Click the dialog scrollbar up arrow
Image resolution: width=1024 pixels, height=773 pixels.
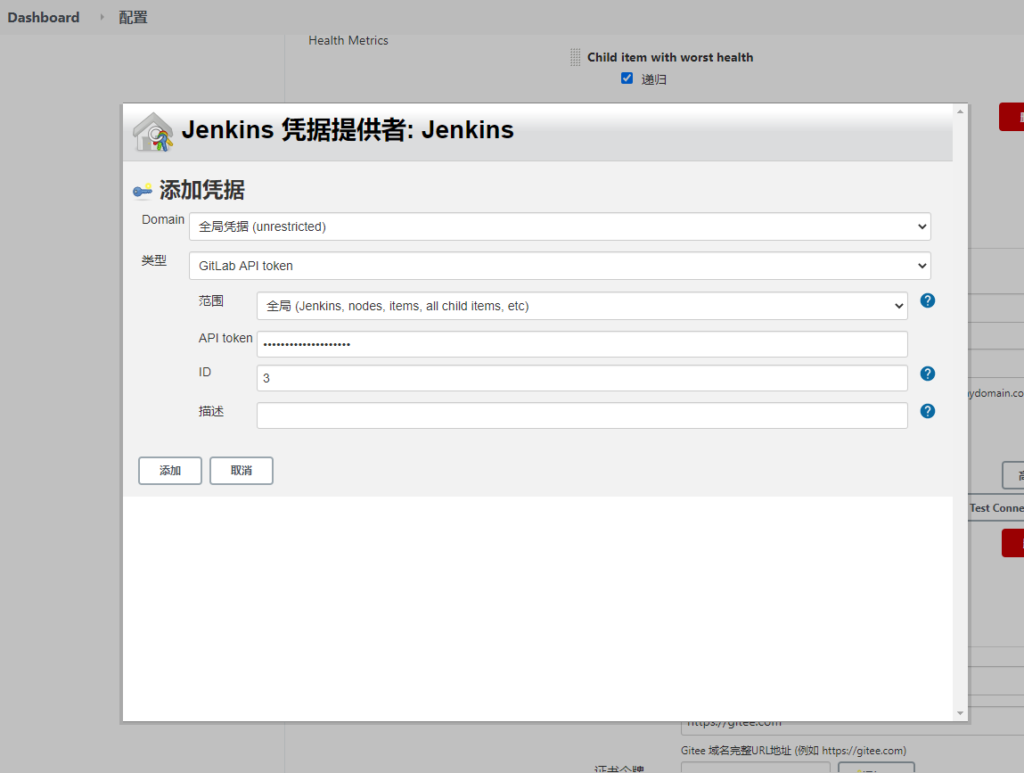pyautogui.click(x=960, y=112)
